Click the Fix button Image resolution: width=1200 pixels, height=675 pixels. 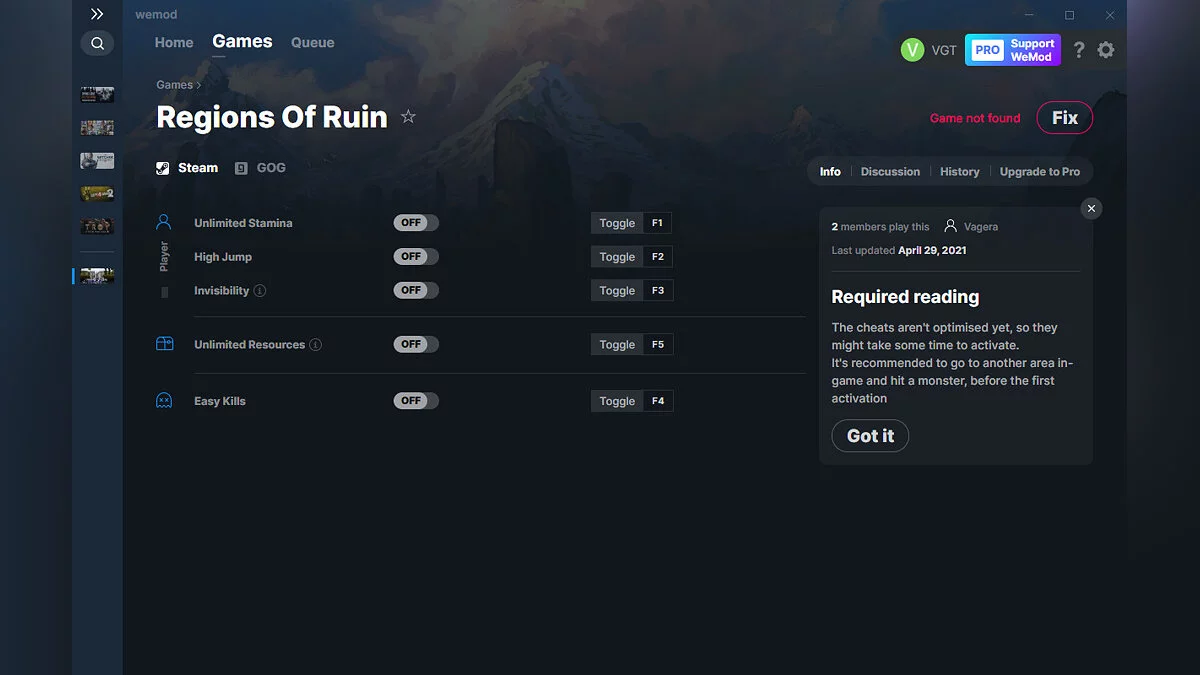coord(1065,118)
